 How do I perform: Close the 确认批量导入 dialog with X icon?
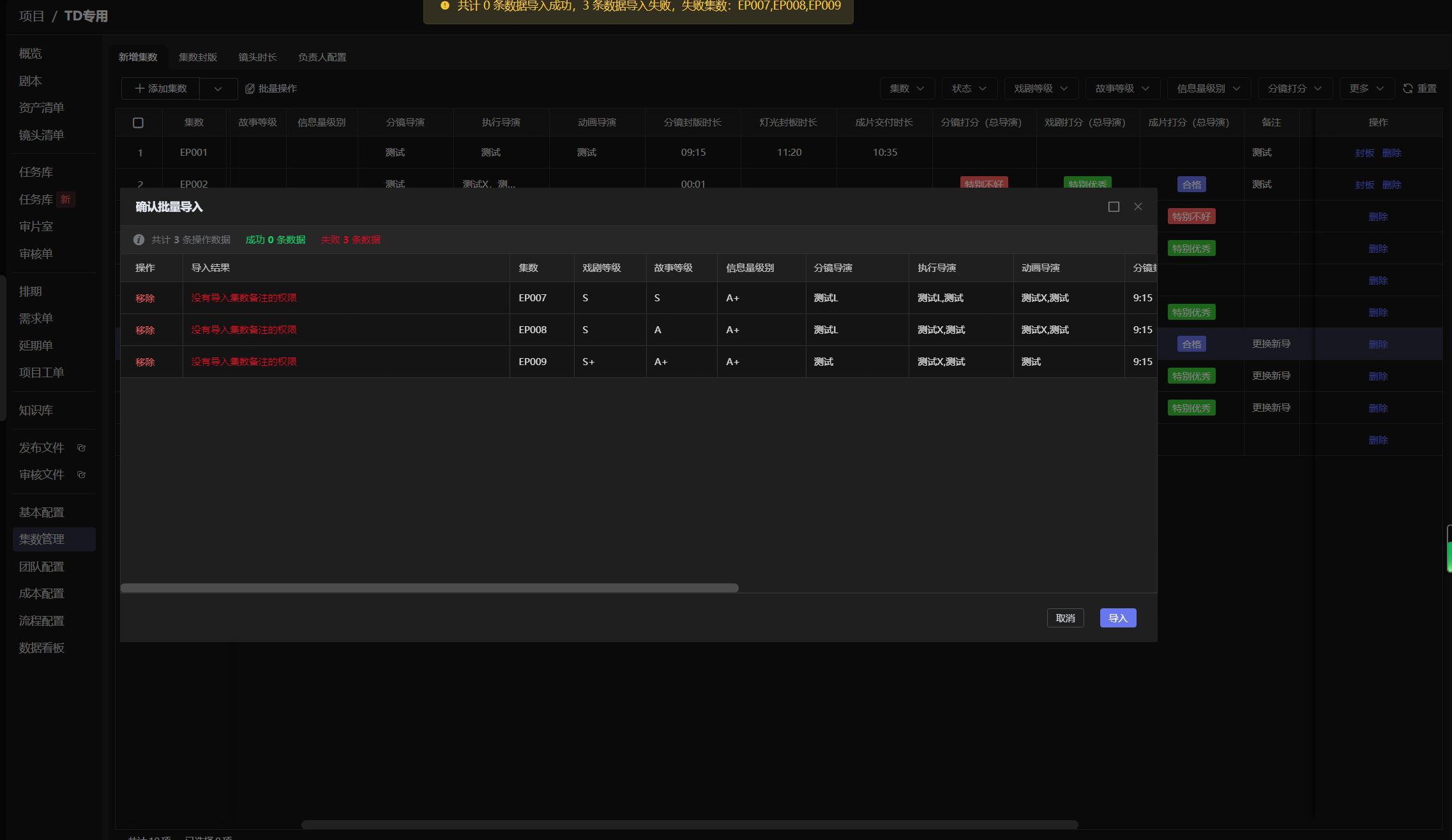[1138, 207]
